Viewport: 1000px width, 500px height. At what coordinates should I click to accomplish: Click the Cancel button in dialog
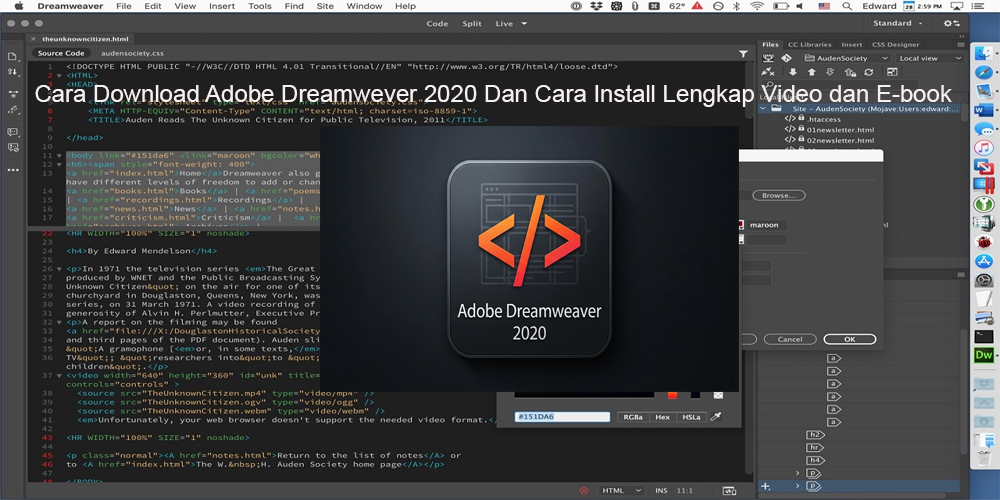pos(790,339)
